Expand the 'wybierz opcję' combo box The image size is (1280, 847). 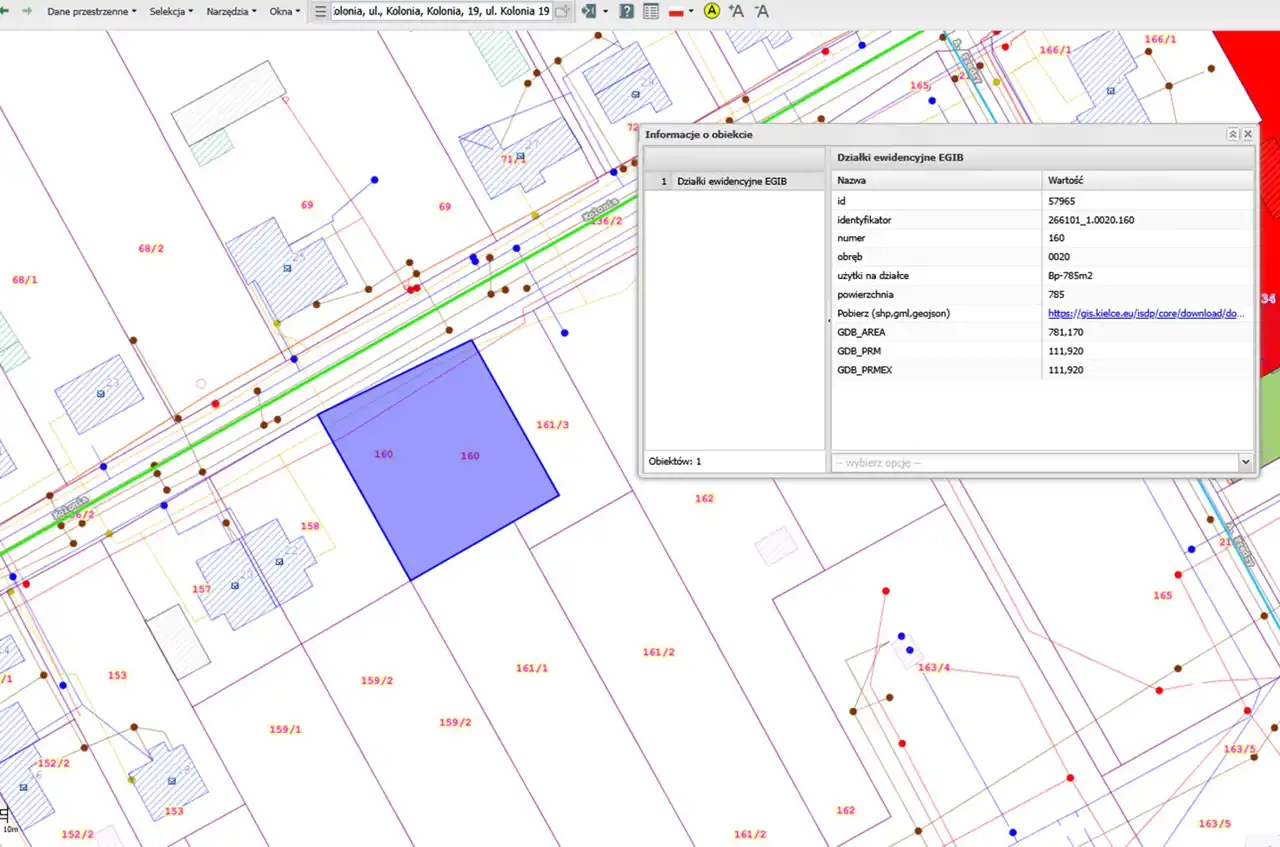(1245, 462)
